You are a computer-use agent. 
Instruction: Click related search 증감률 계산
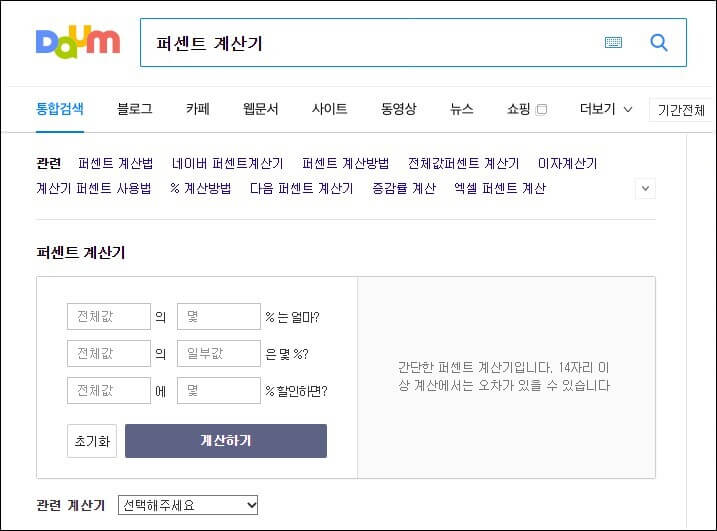(404, 188)
